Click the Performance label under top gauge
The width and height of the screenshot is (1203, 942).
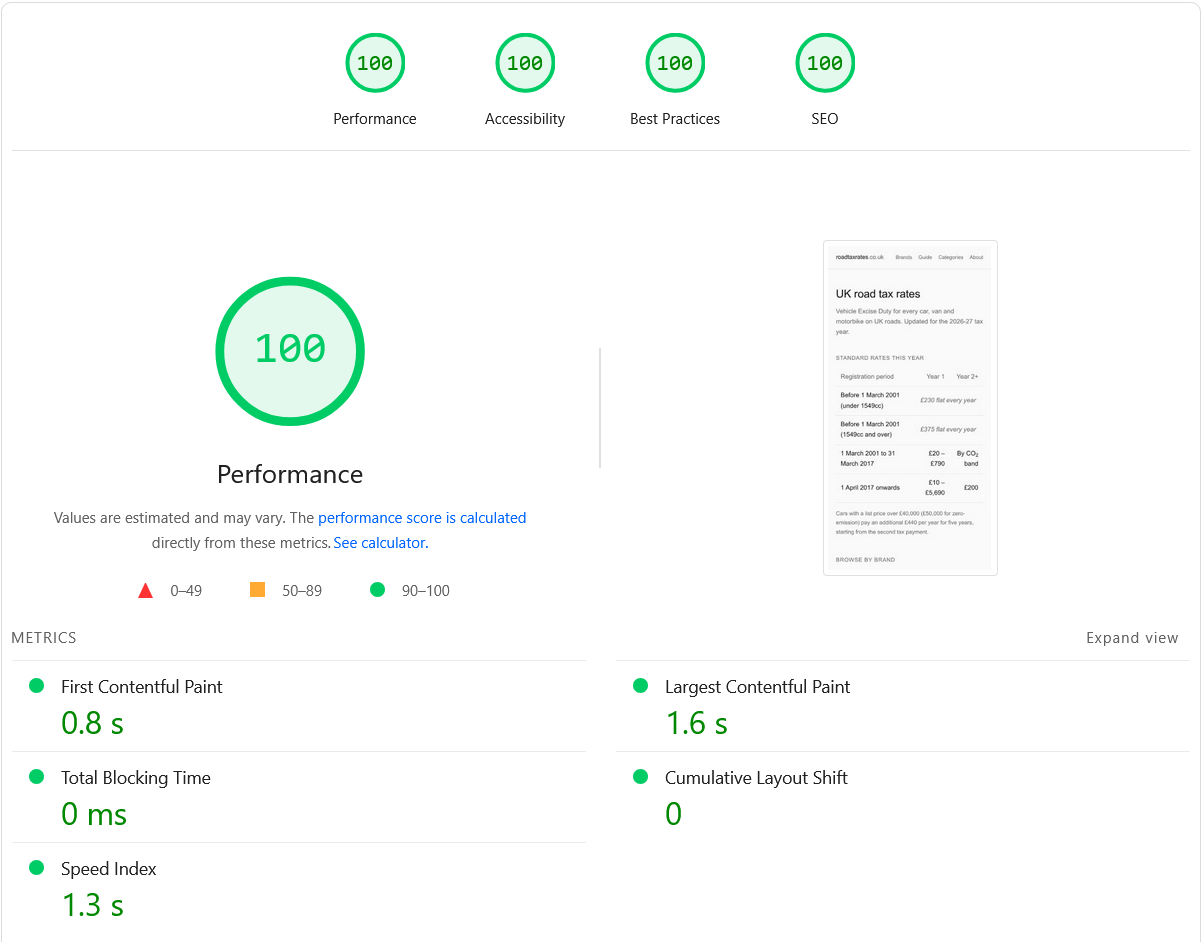[x=375, y=119]
